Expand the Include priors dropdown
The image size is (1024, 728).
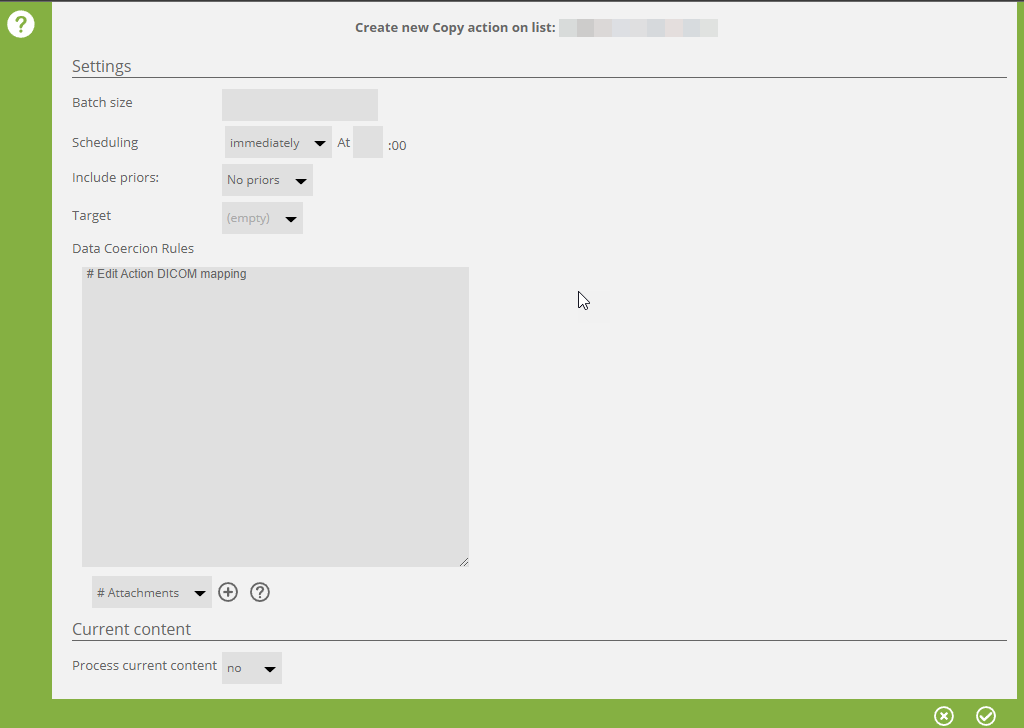tap(267, 180)
